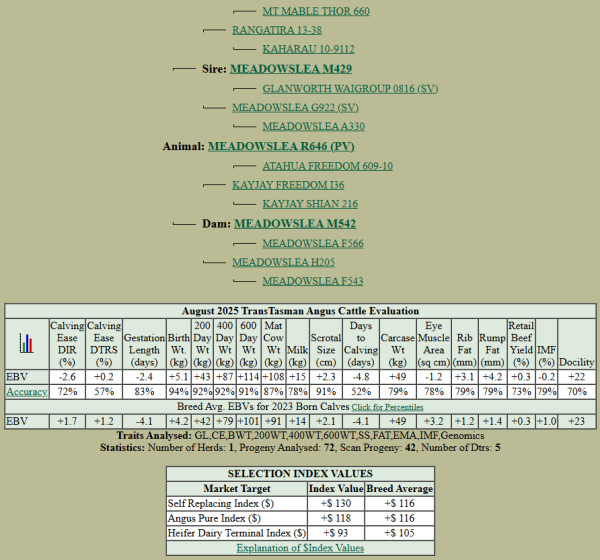The image size is (600, 560).
Task: Open MEADOWSLEA G922 (SV) link
Action: point(295,108)
